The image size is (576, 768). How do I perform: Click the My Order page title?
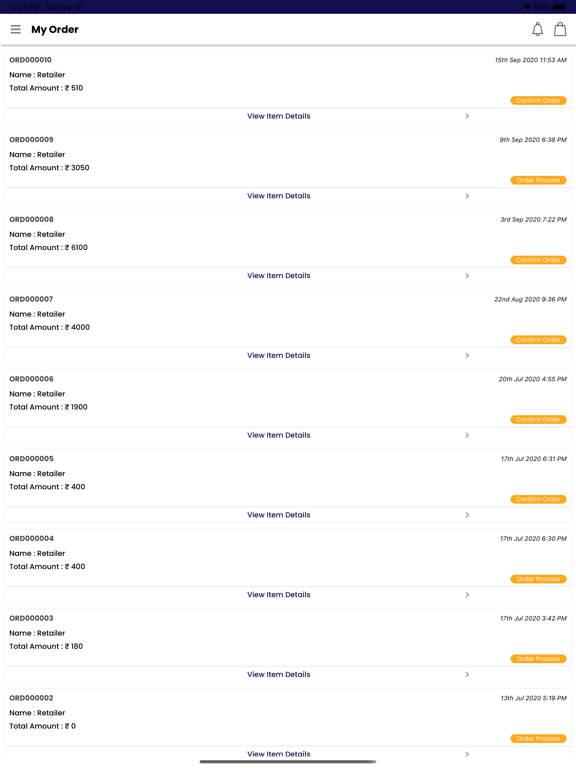[x=55, y=29]
